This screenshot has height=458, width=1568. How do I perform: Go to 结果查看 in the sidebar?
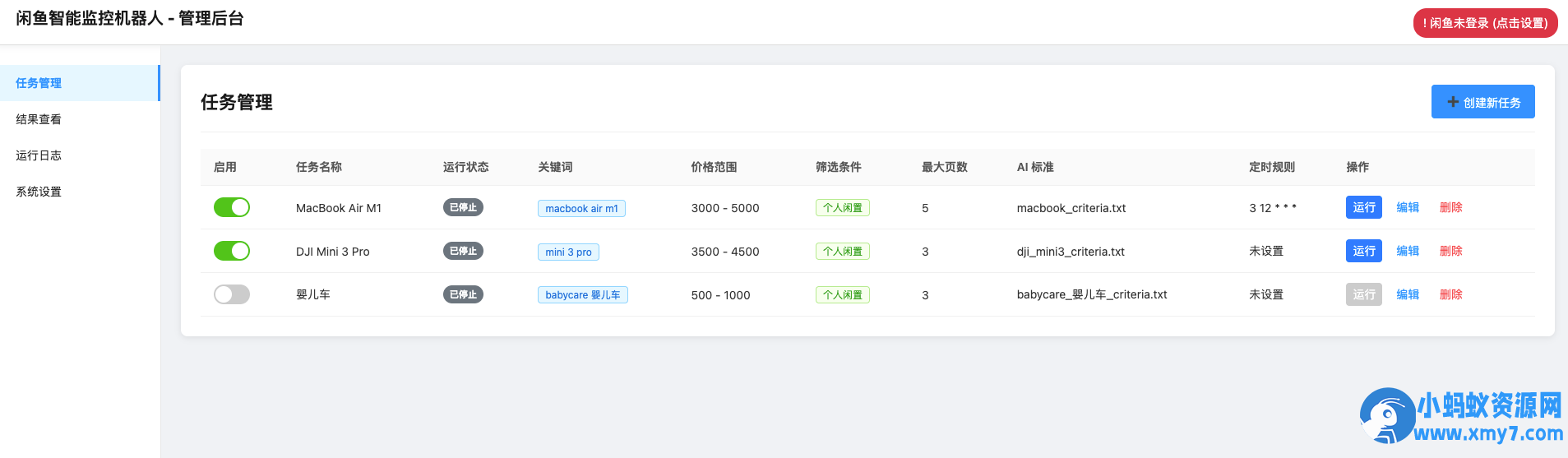tap(79, 119)
